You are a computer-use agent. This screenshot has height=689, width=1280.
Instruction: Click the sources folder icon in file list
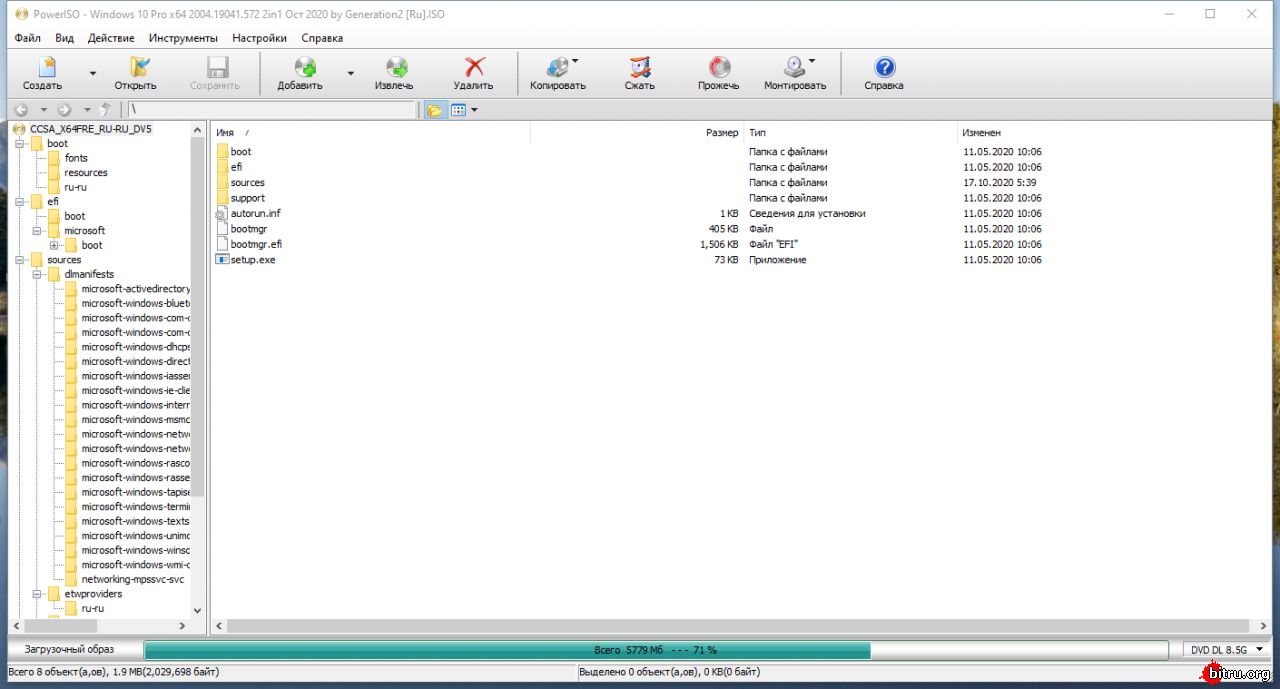[222, 183]
